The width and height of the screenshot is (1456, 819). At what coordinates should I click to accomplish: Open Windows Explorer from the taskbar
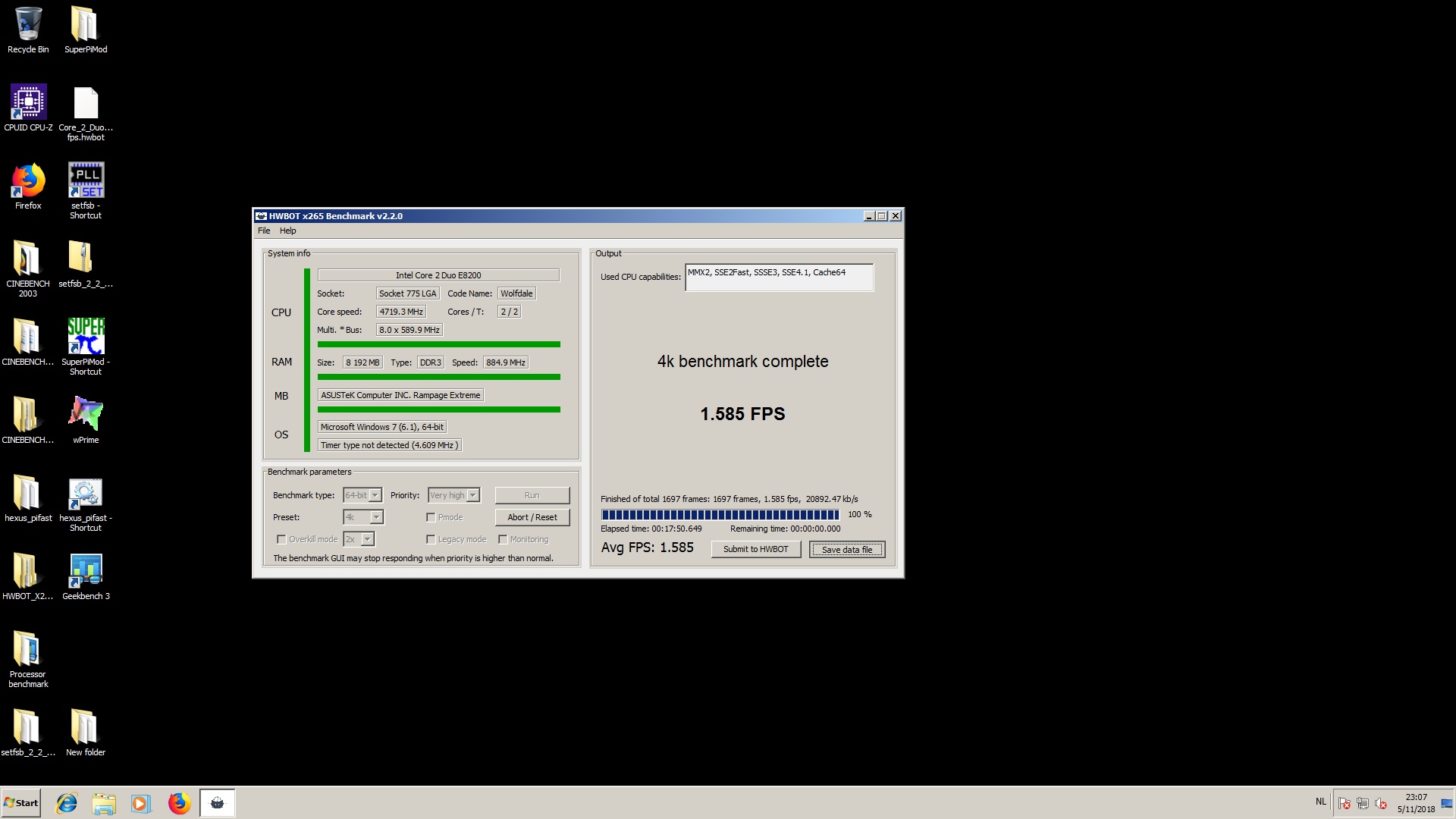[x=104, y=803]
